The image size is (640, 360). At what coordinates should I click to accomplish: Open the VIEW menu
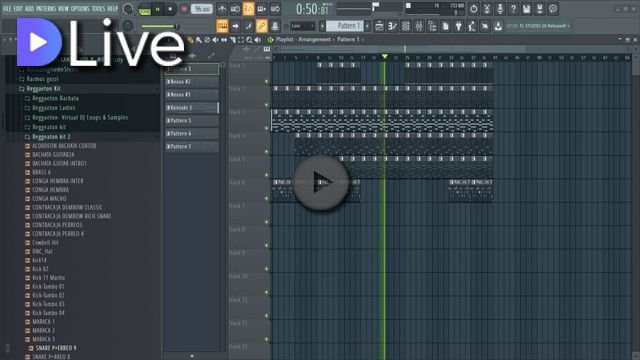(x=63, y=9)
